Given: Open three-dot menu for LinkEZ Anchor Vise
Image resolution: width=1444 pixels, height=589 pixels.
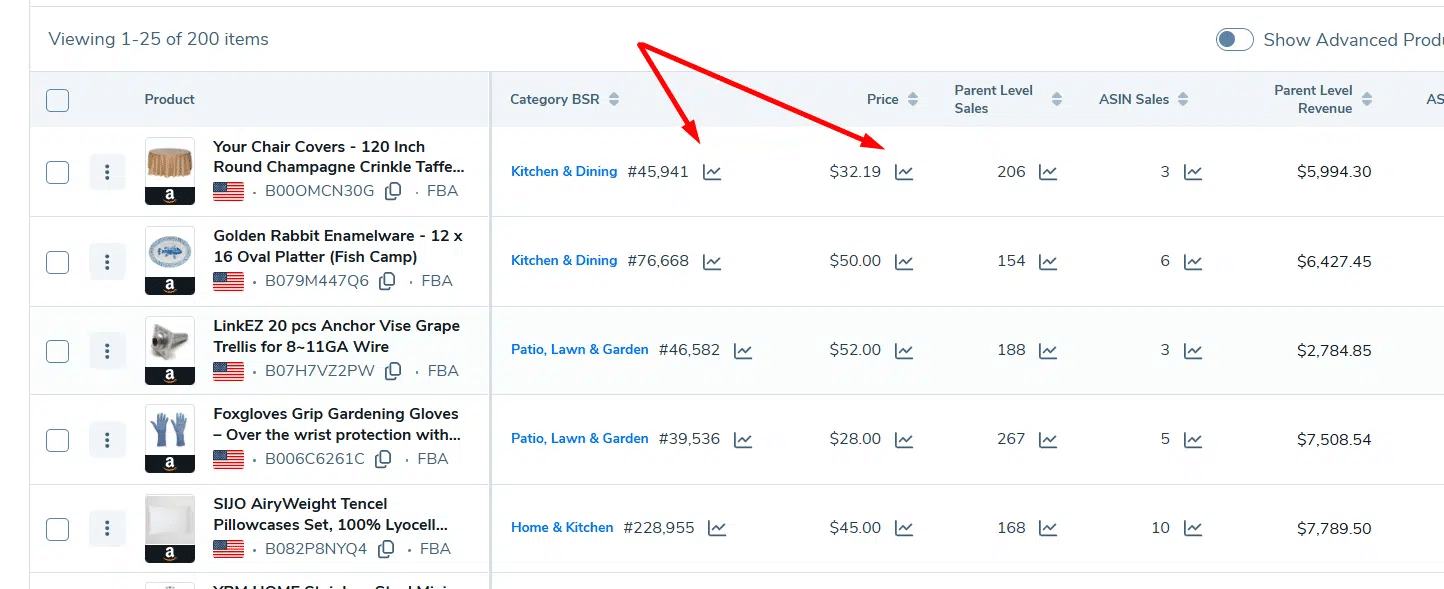Looking at the screenshot, I should pos(107,351).
